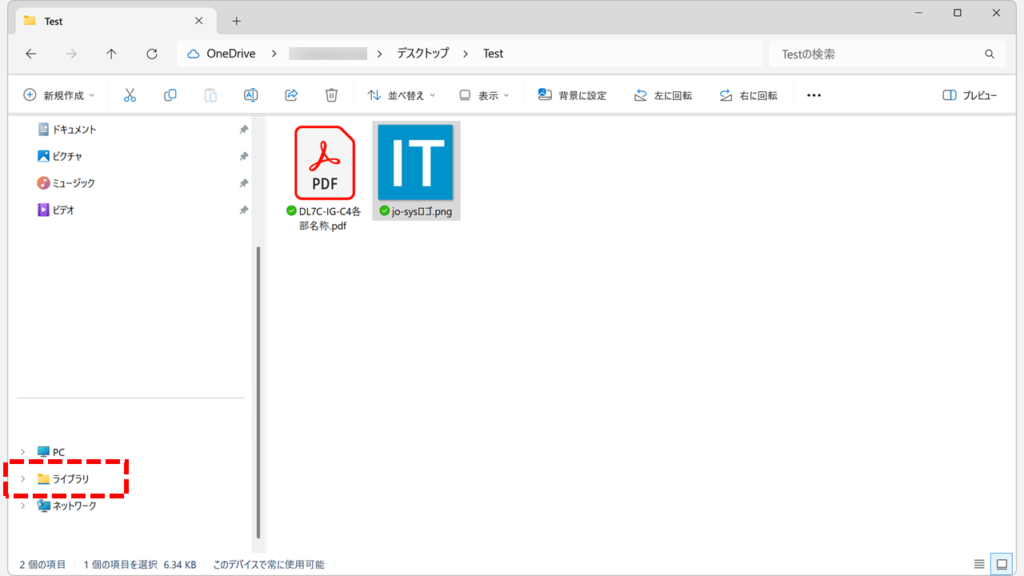Image resolution: width=1024 pixels, height=576 pixels.
Task: Open the 並べ替え sort dropdown
Action: click(401, 95)
